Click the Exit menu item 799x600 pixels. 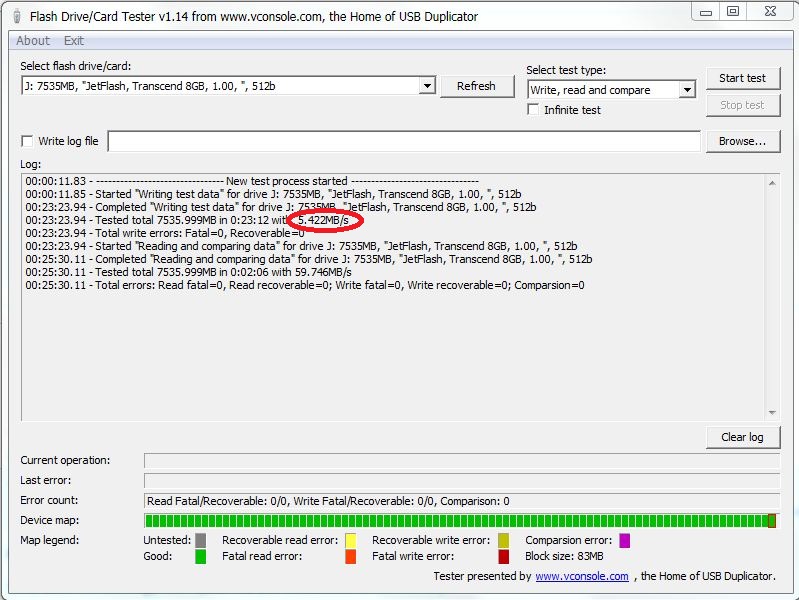[x=74, y=41]
